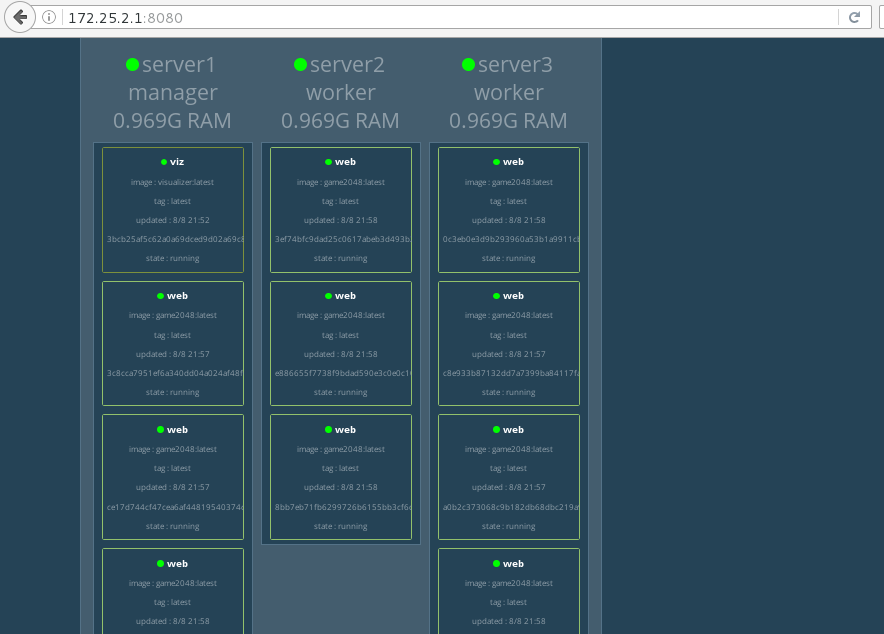
Task: Select container ID starting with a0b2c373068c
Action: click(x=511, y=507)
